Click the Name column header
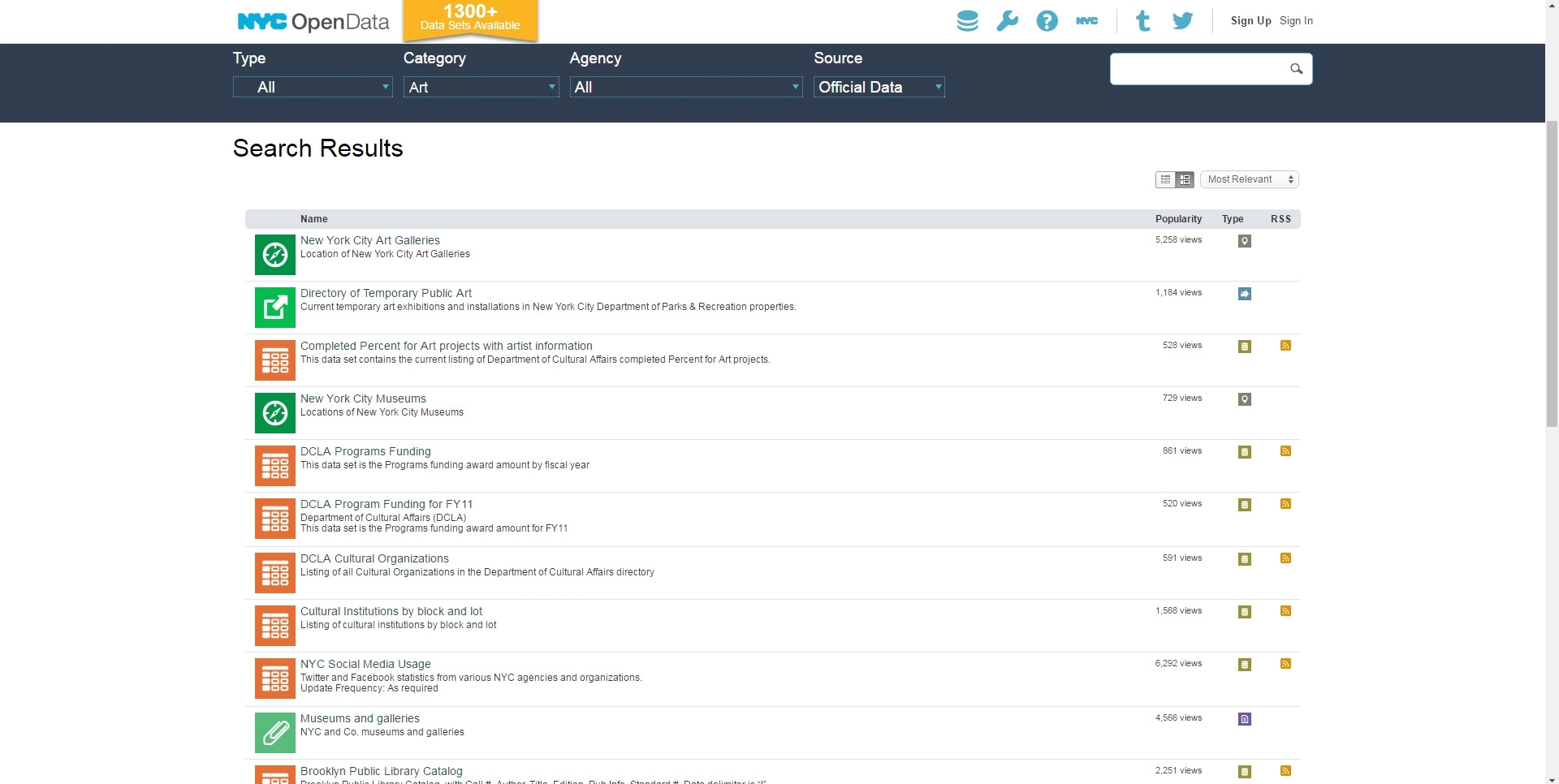This screenshot has height=784, width=1559. [314, 219]
